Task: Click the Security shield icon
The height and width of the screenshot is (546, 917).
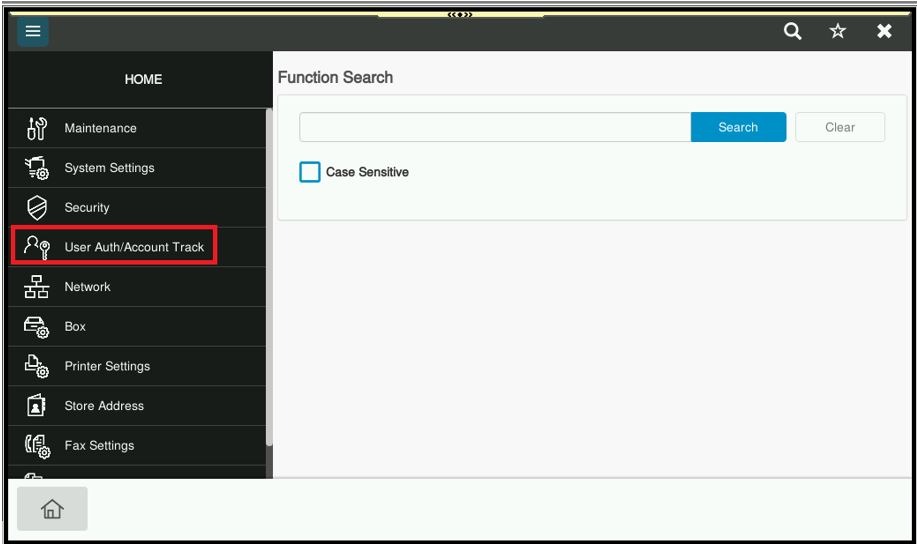Action: [35, 207]
